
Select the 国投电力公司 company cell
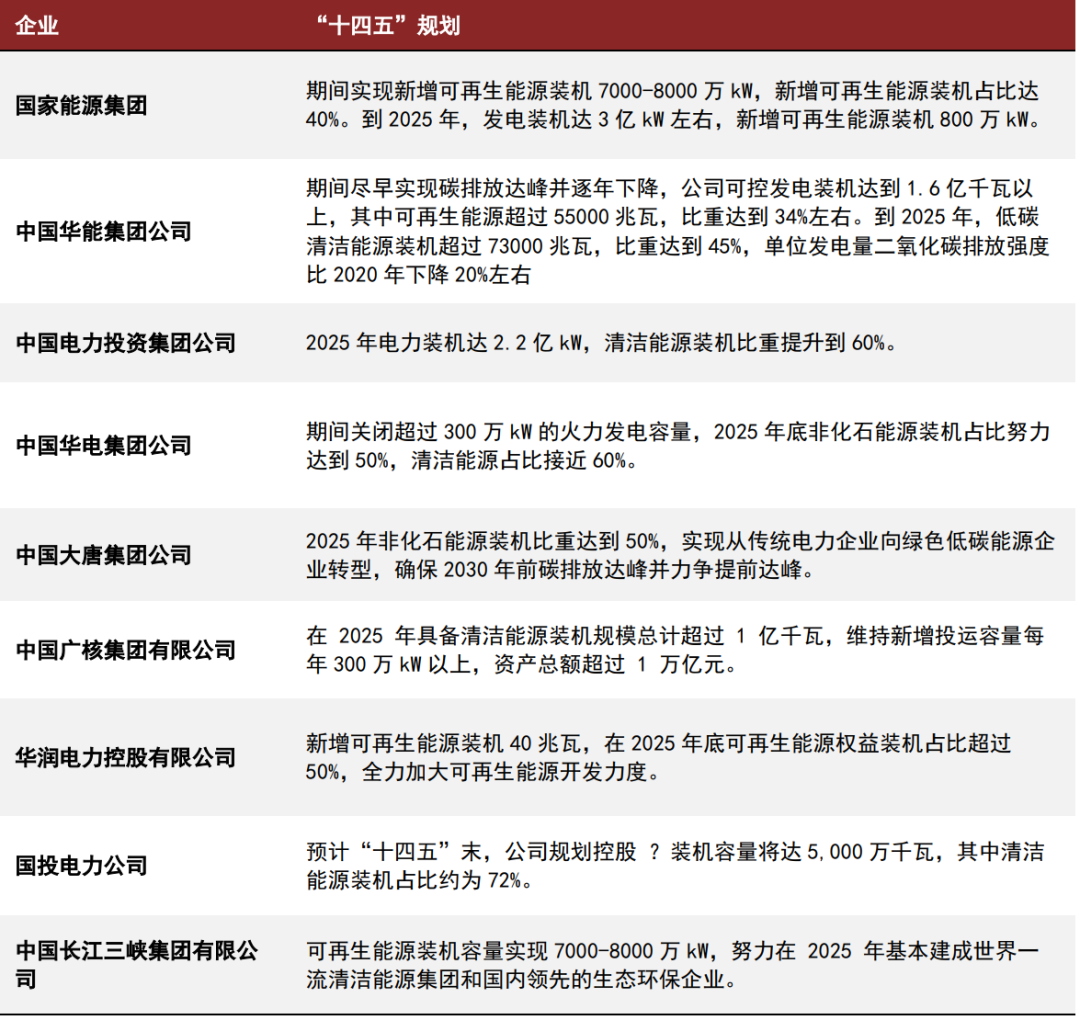81,866
